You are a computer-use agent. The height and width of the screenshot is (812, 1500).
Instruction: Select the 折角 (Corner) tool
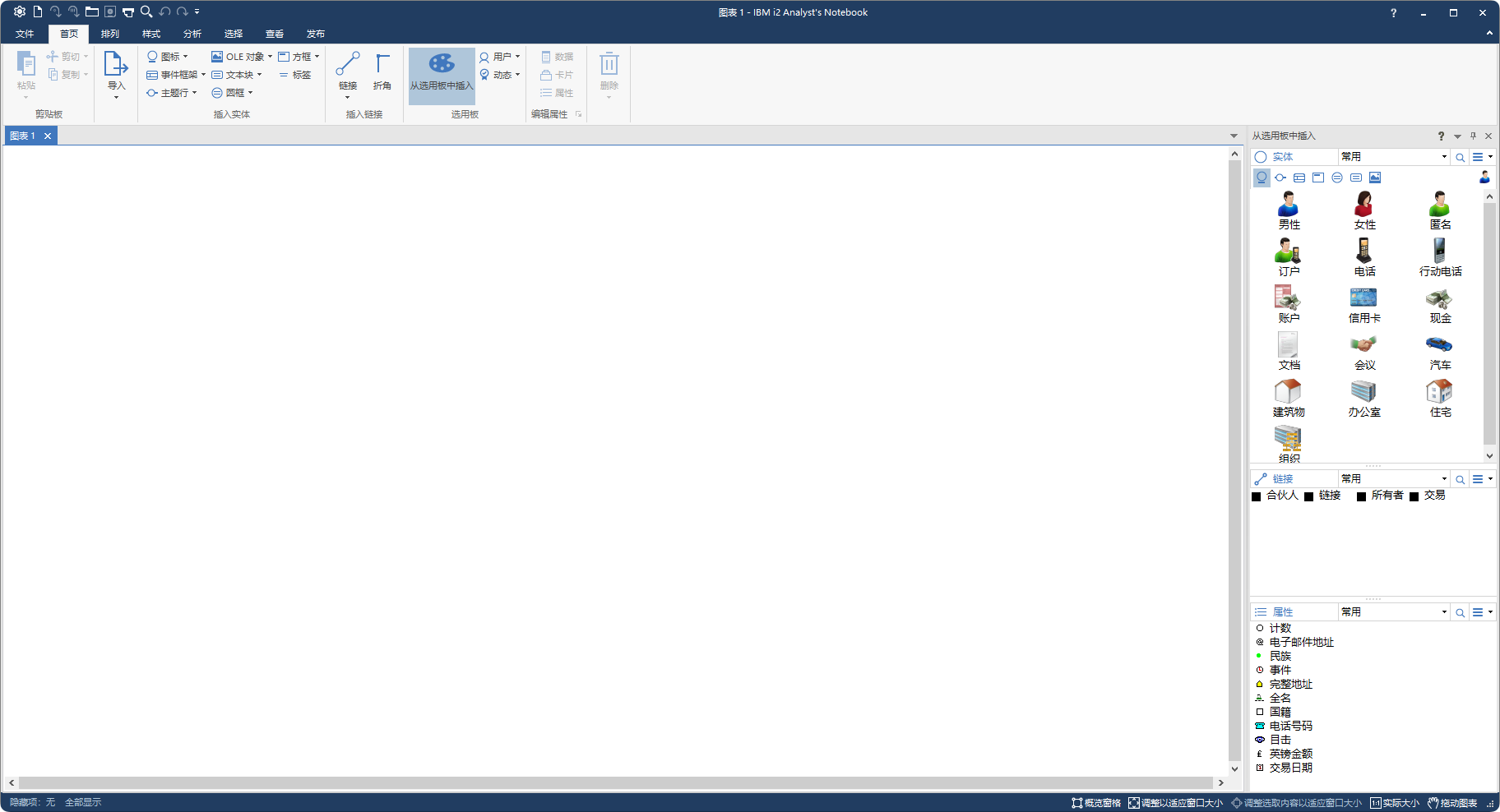pos(382,72)
